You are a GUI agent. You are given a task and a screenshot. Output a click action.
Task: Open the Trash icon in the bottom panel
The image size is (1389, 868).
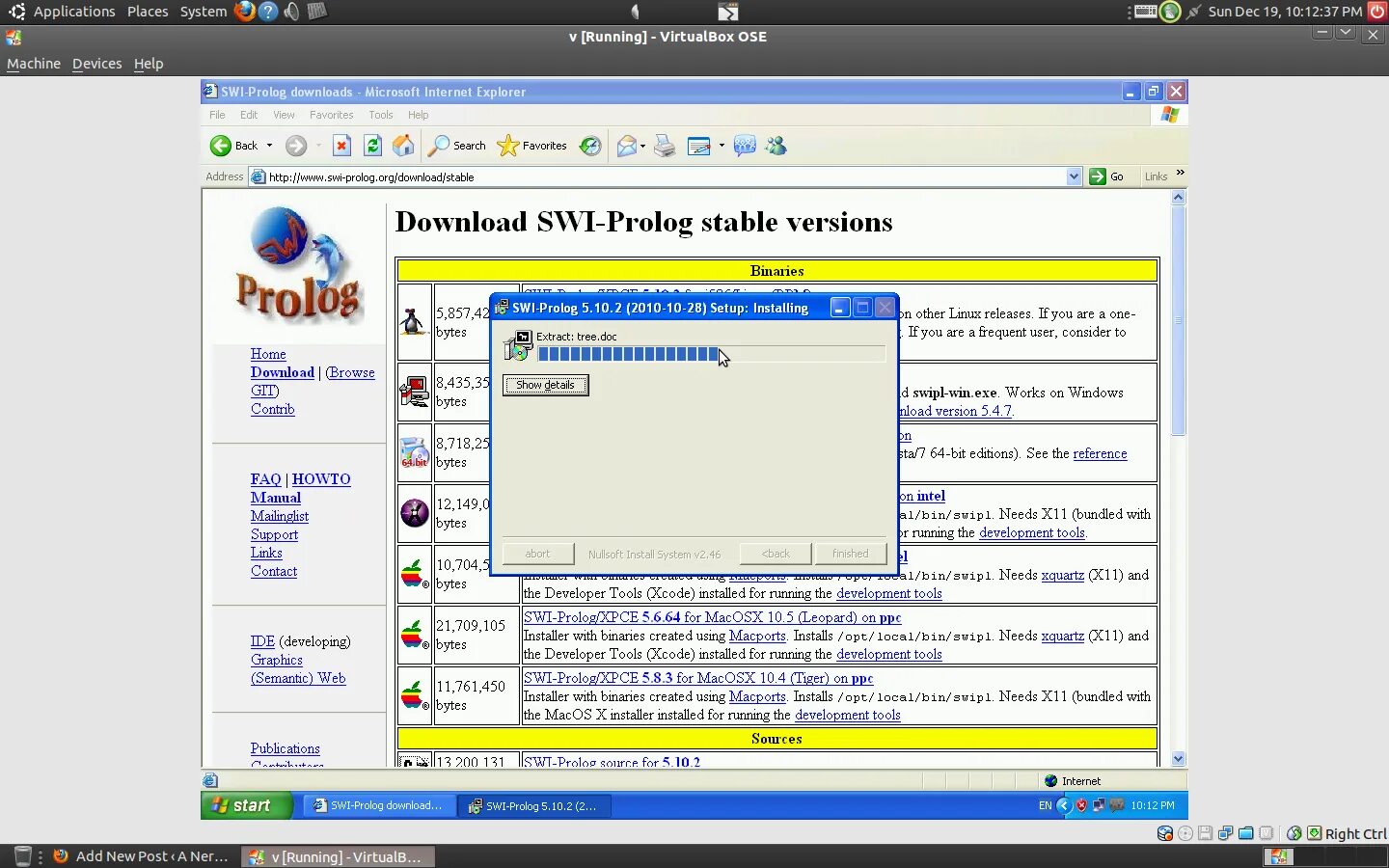point(24,856)
